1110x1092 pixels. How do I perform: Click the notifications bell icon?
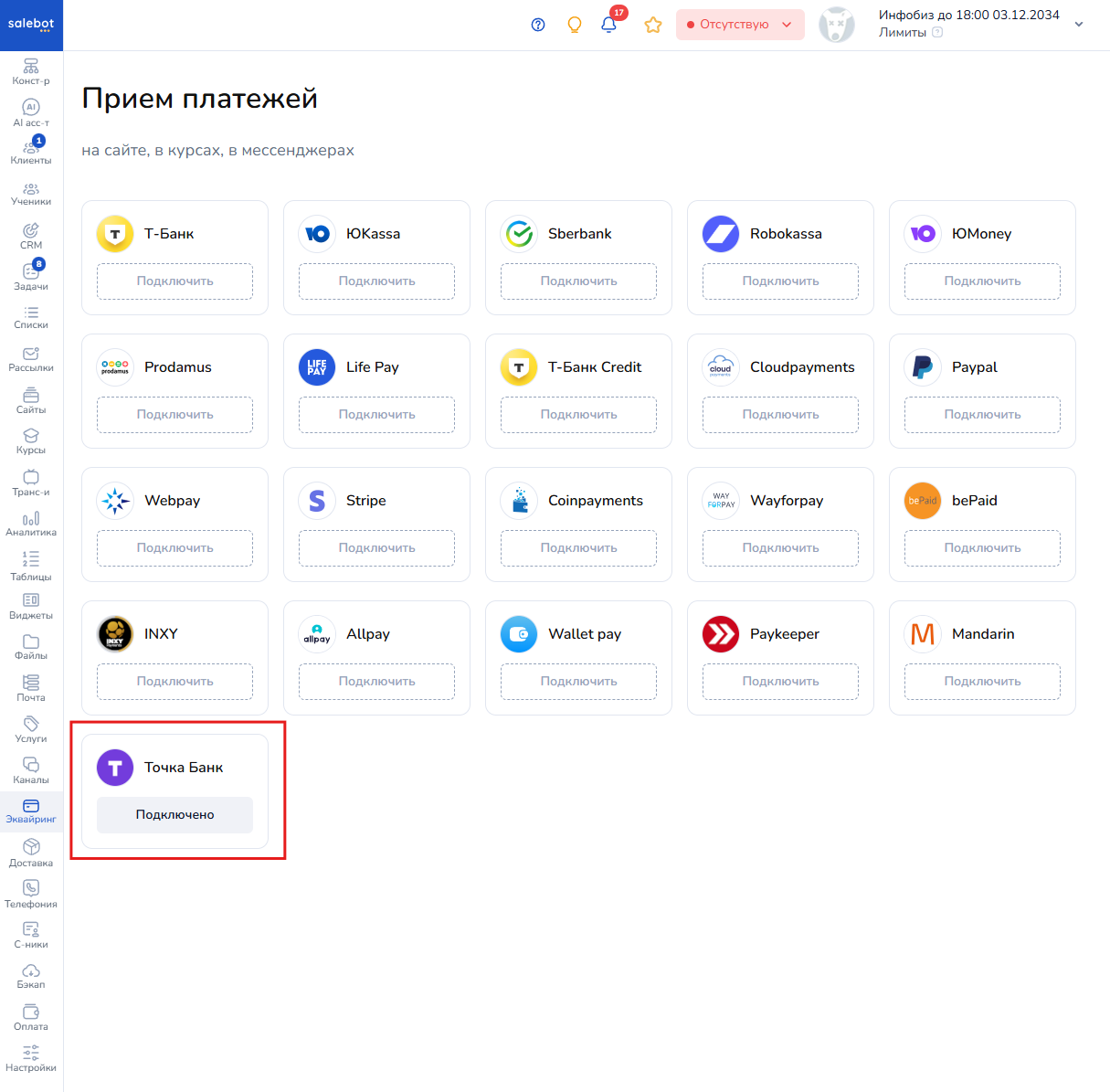(608, 25)
